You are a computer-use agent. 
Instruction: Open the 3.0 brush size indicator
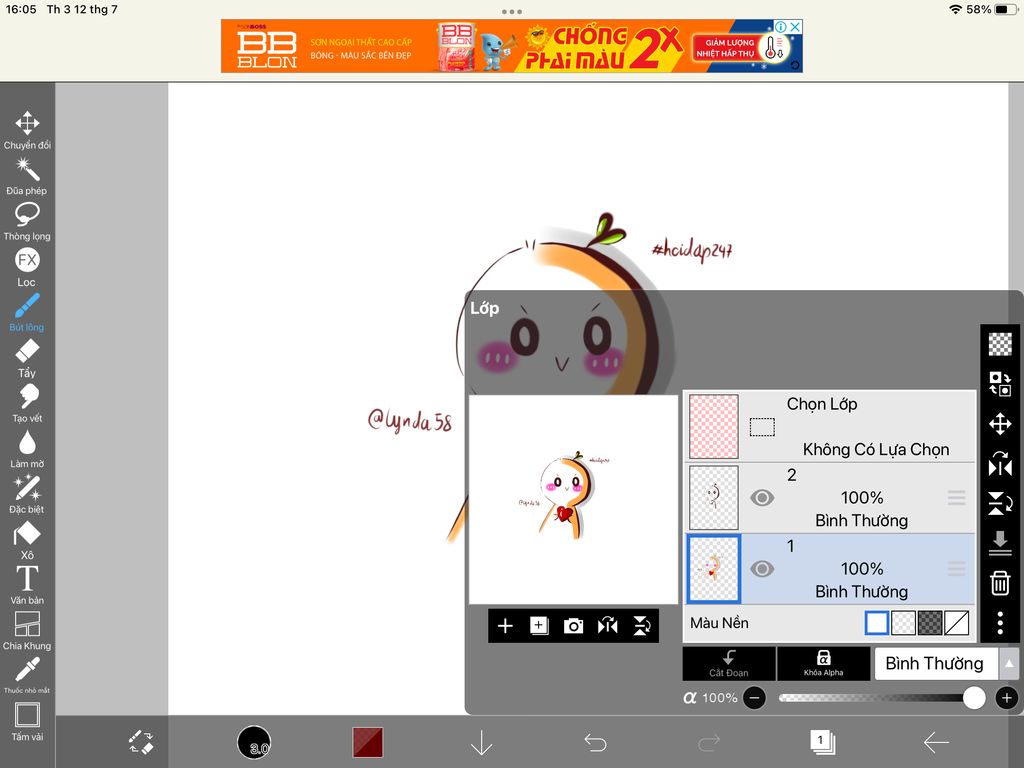pos(253,743)
